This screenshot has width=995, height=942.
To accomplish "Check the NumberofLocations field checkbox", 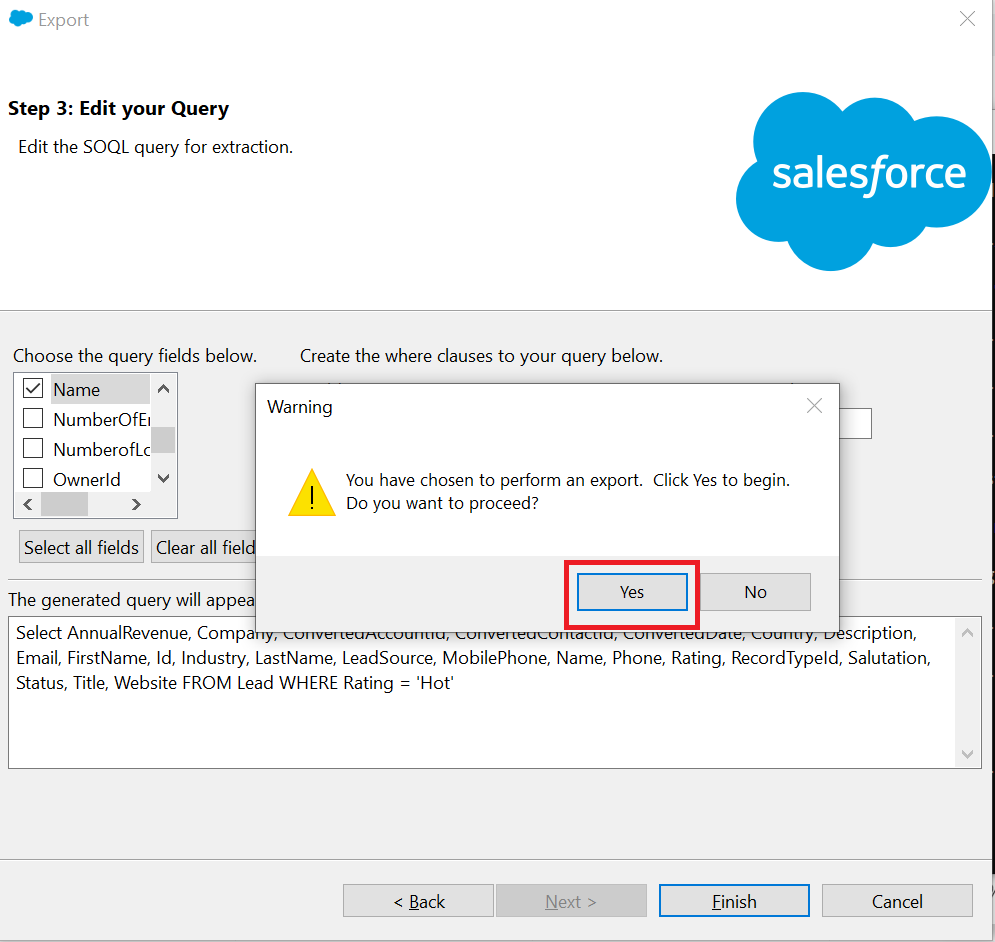I will pos(33,449).
